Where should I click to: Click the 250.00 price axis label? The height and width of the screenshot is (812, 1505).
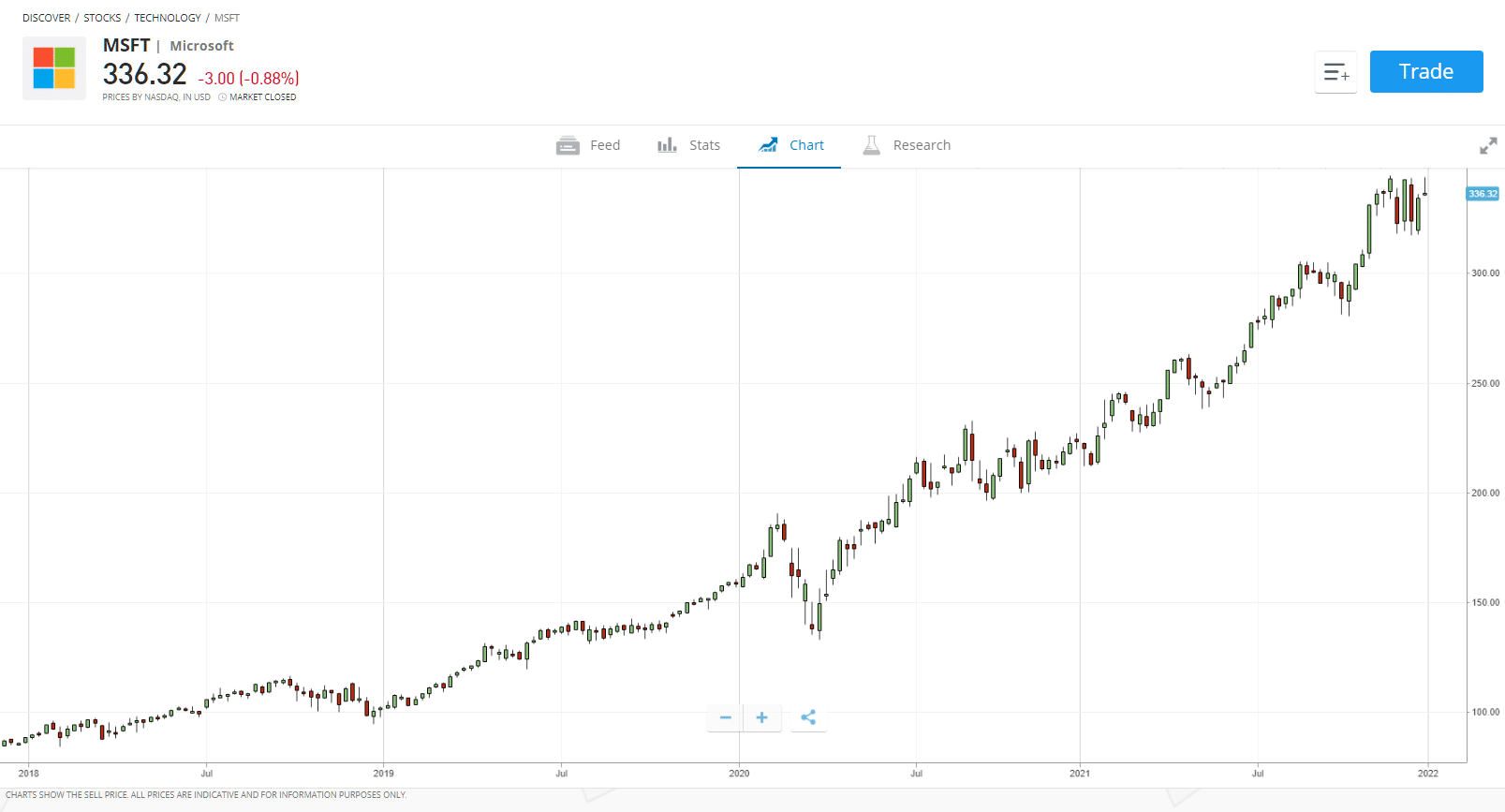tap(1485, 383)
